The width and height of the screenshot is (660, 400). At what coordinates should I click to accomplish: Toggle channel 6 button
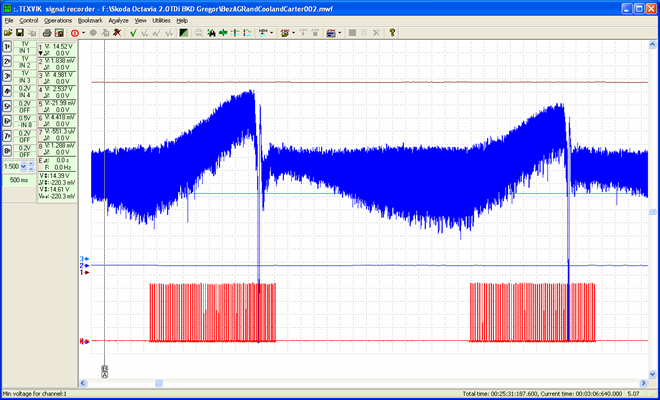click(7, 121)
